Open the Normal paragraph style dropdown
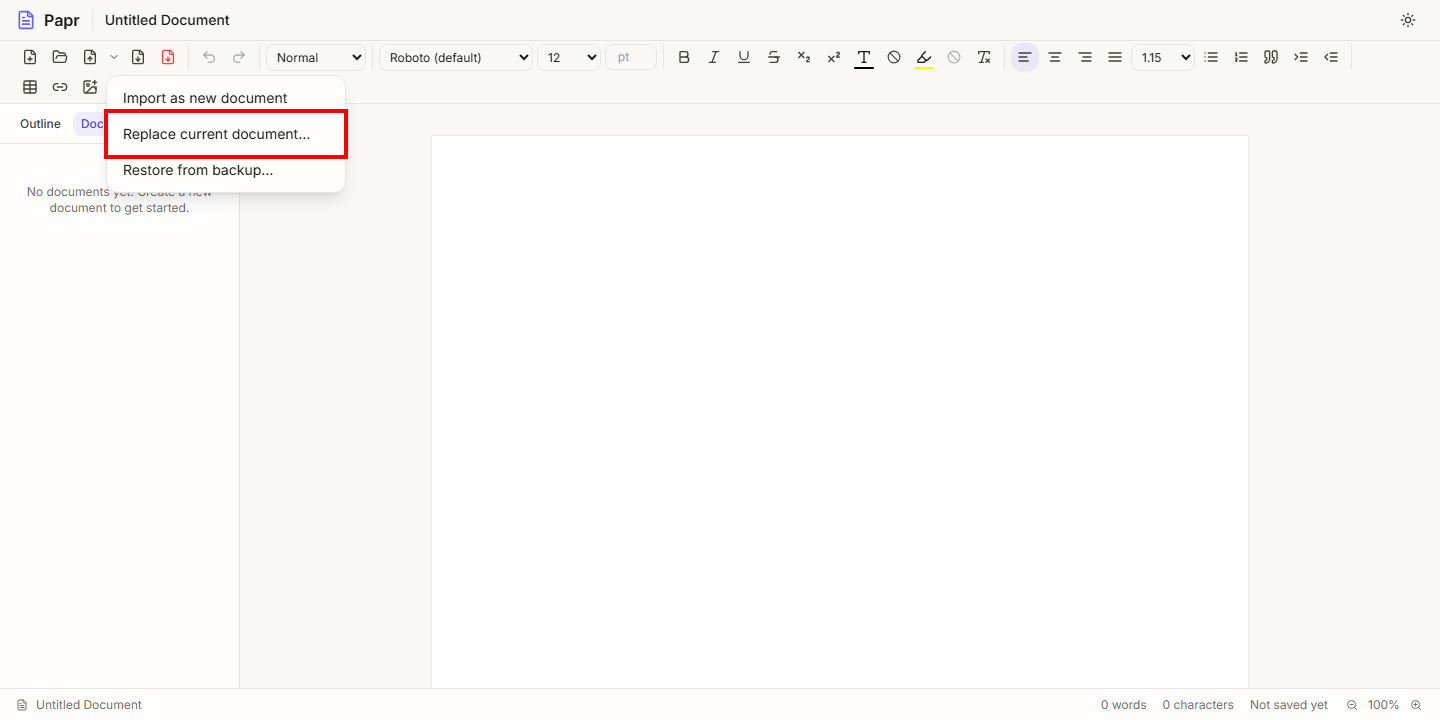This screenshot has height=720, width=1440. [316, 57]
